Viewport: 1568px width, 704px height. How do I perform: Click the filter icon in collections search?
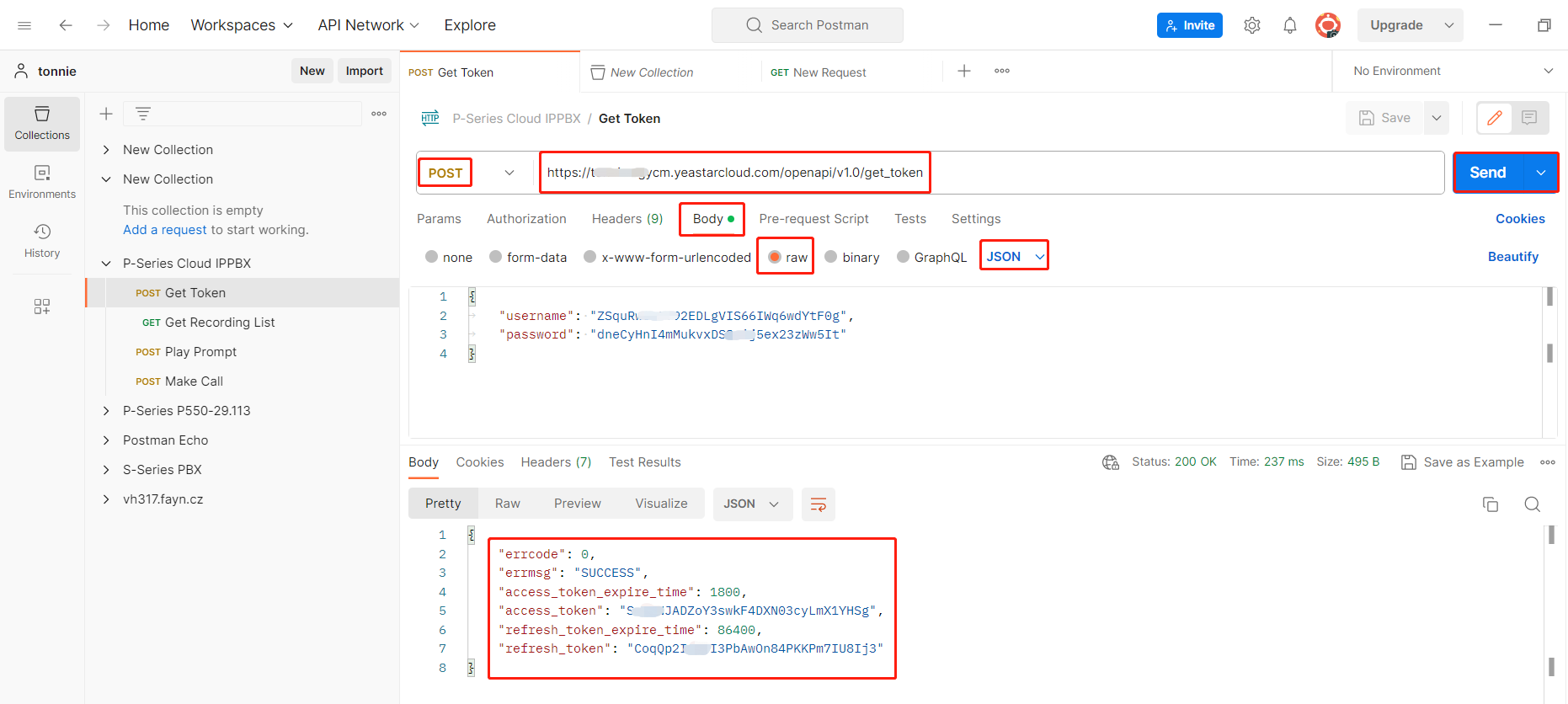143,114
